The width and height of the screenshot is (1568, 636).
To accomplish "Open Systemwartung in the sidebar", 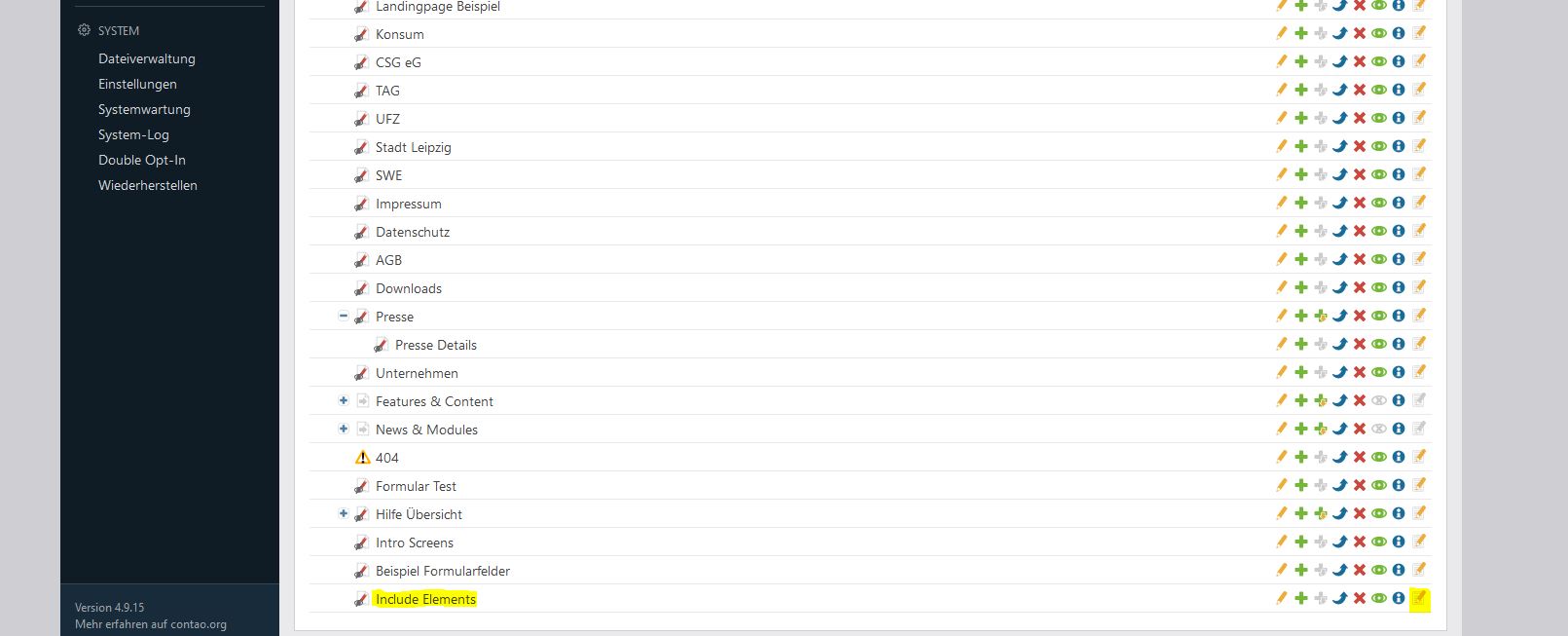I will [x=144, y=109].
